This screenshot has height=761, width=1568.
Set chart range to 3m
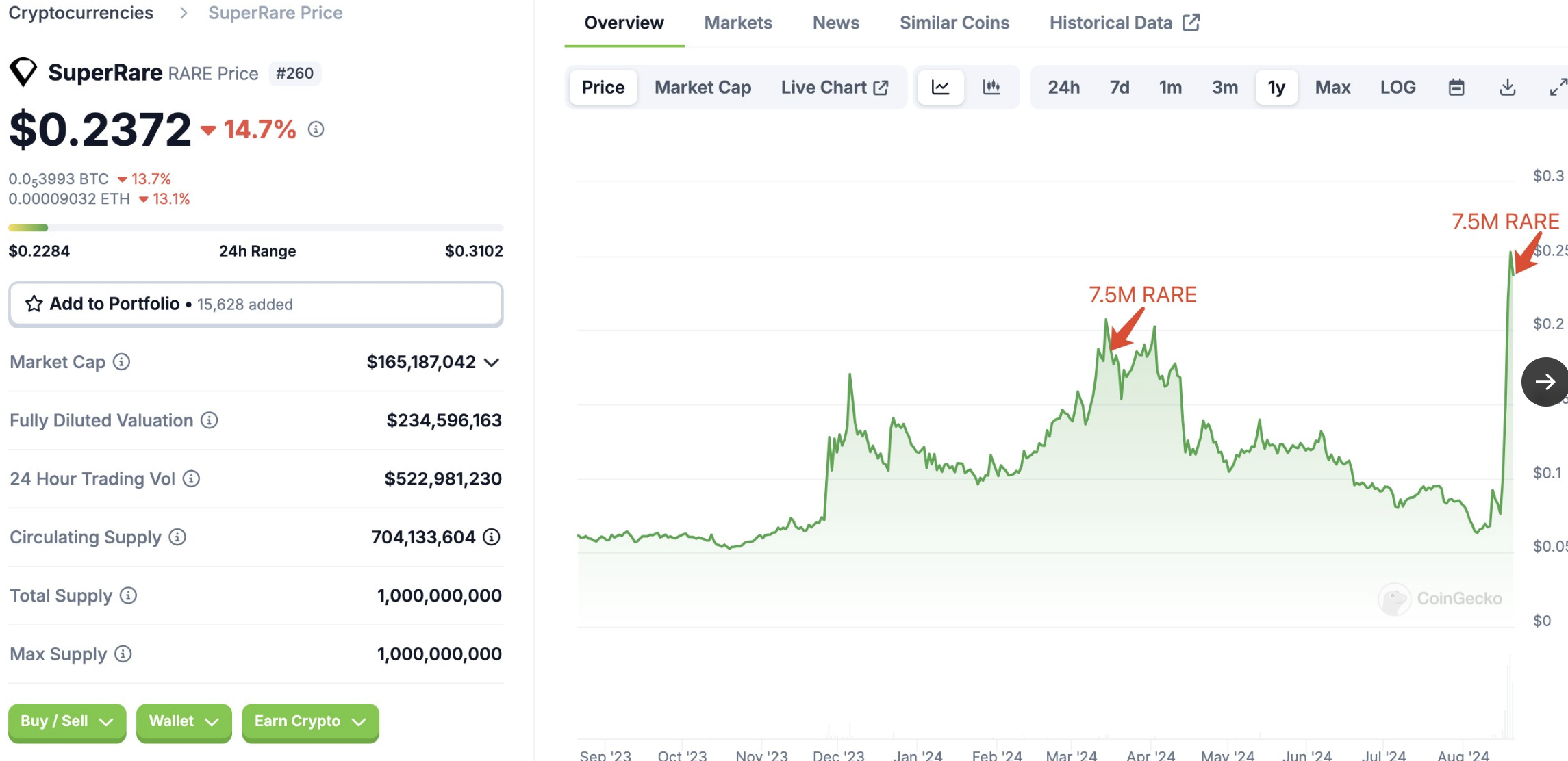click(1225, 87)
